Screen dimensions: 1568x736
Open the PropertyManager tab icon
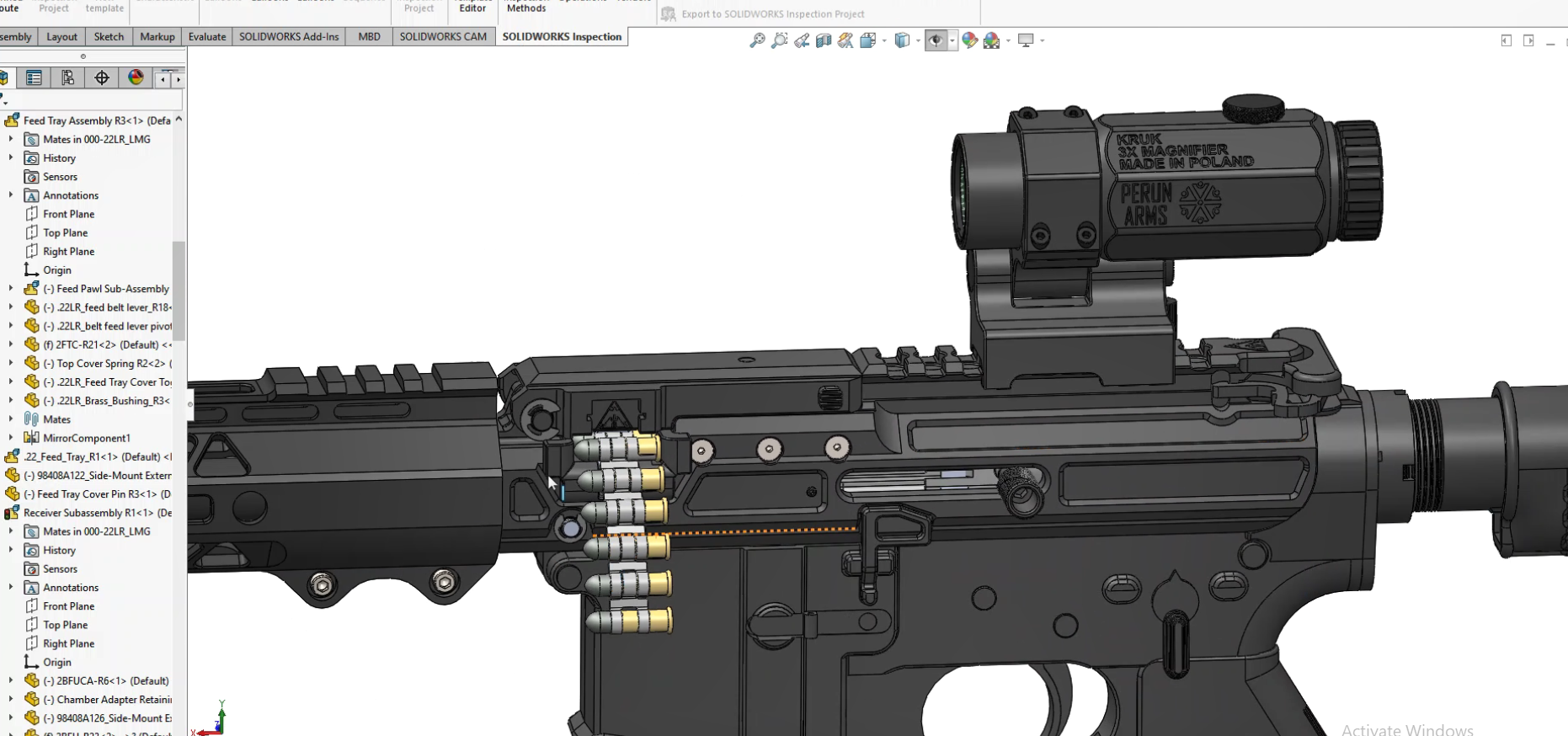coord(34,78)
